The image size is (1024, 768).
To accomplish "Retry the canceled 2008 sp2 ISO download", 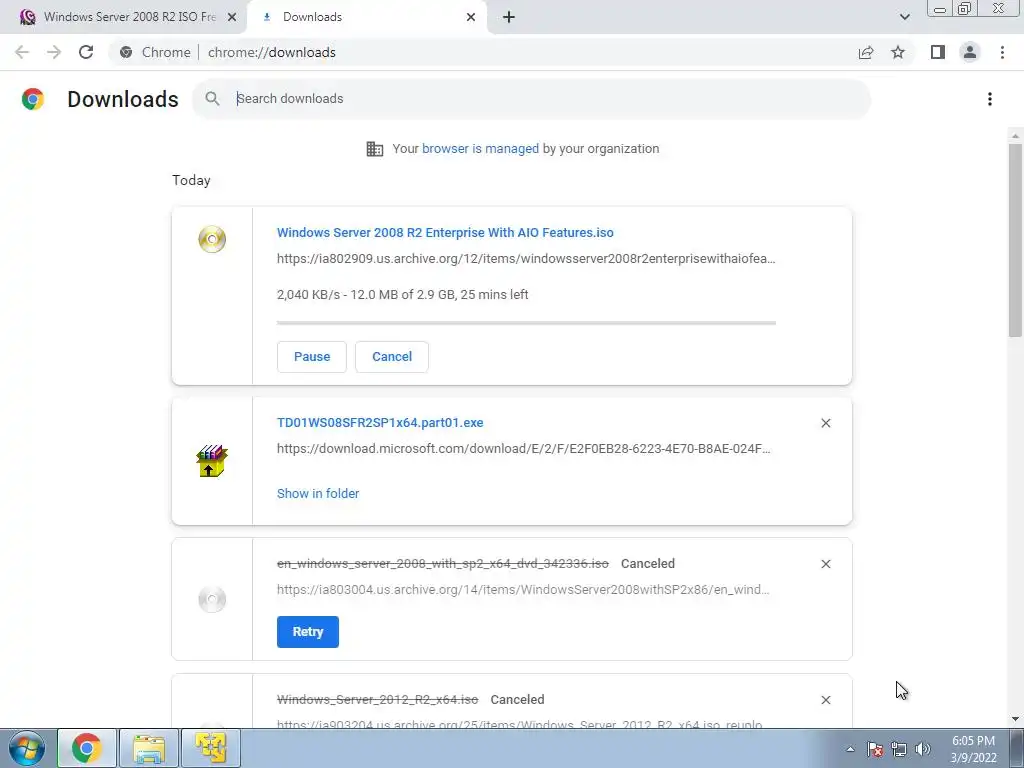I will click(x=308, y=632).
